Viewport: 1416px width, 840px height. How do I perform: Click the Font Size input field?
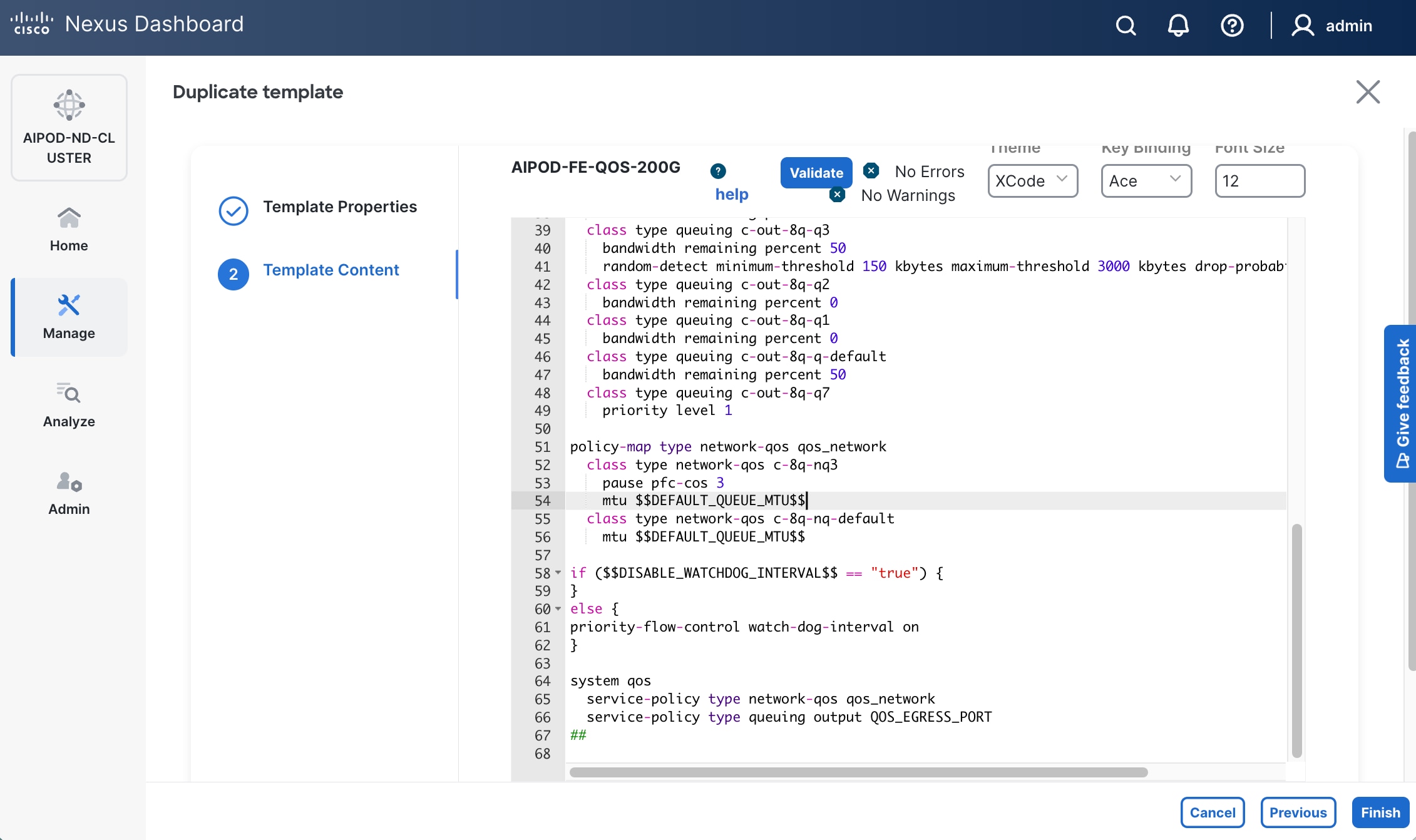[1260, 181]
